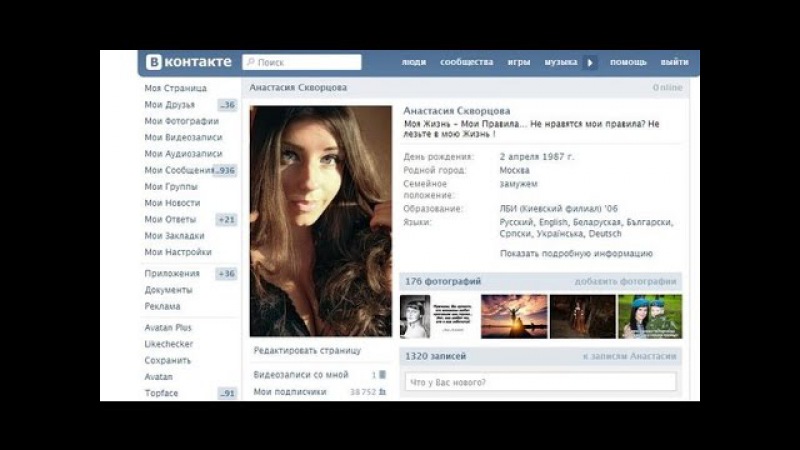
Task: Go to сообщества in the top menu
Action: pos(466,62)
